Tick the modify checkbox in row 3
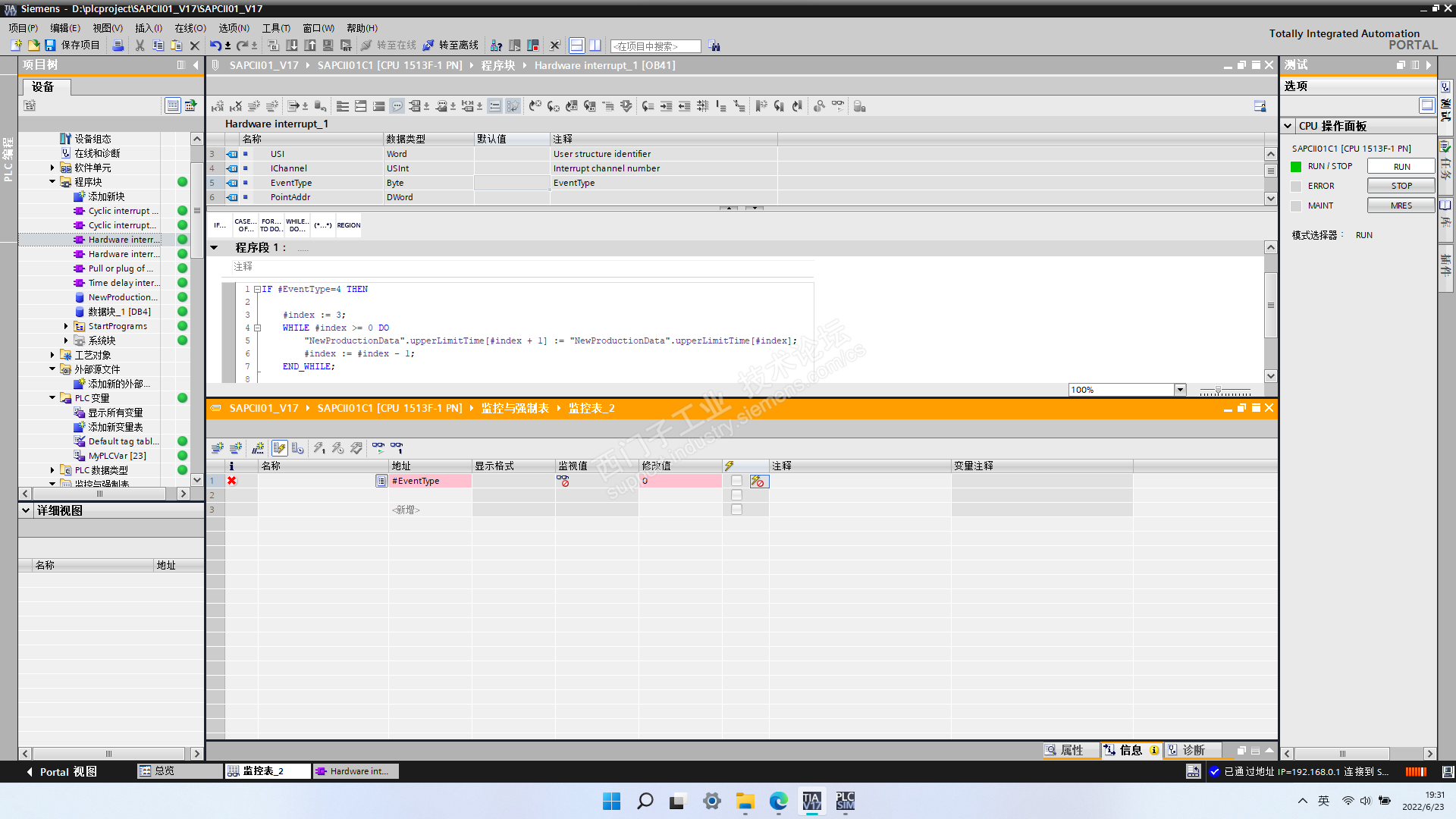This screenshot has width=1456, height=819. 736,510
